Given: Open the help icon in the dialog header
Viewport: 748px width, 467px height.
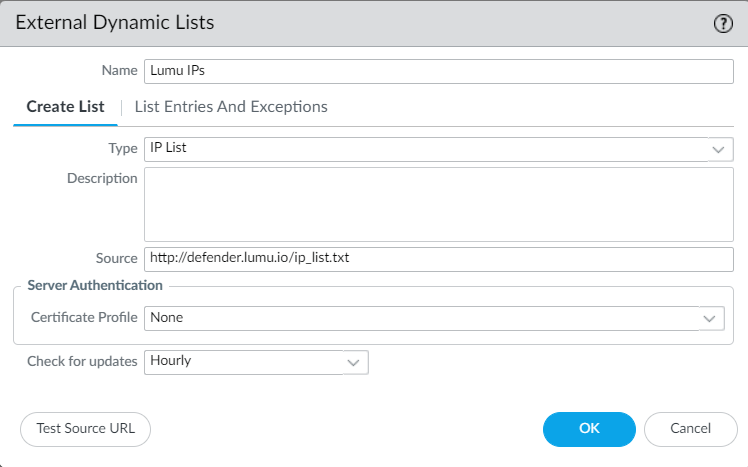Looking at the screenshot, I should tap(723, 23).
